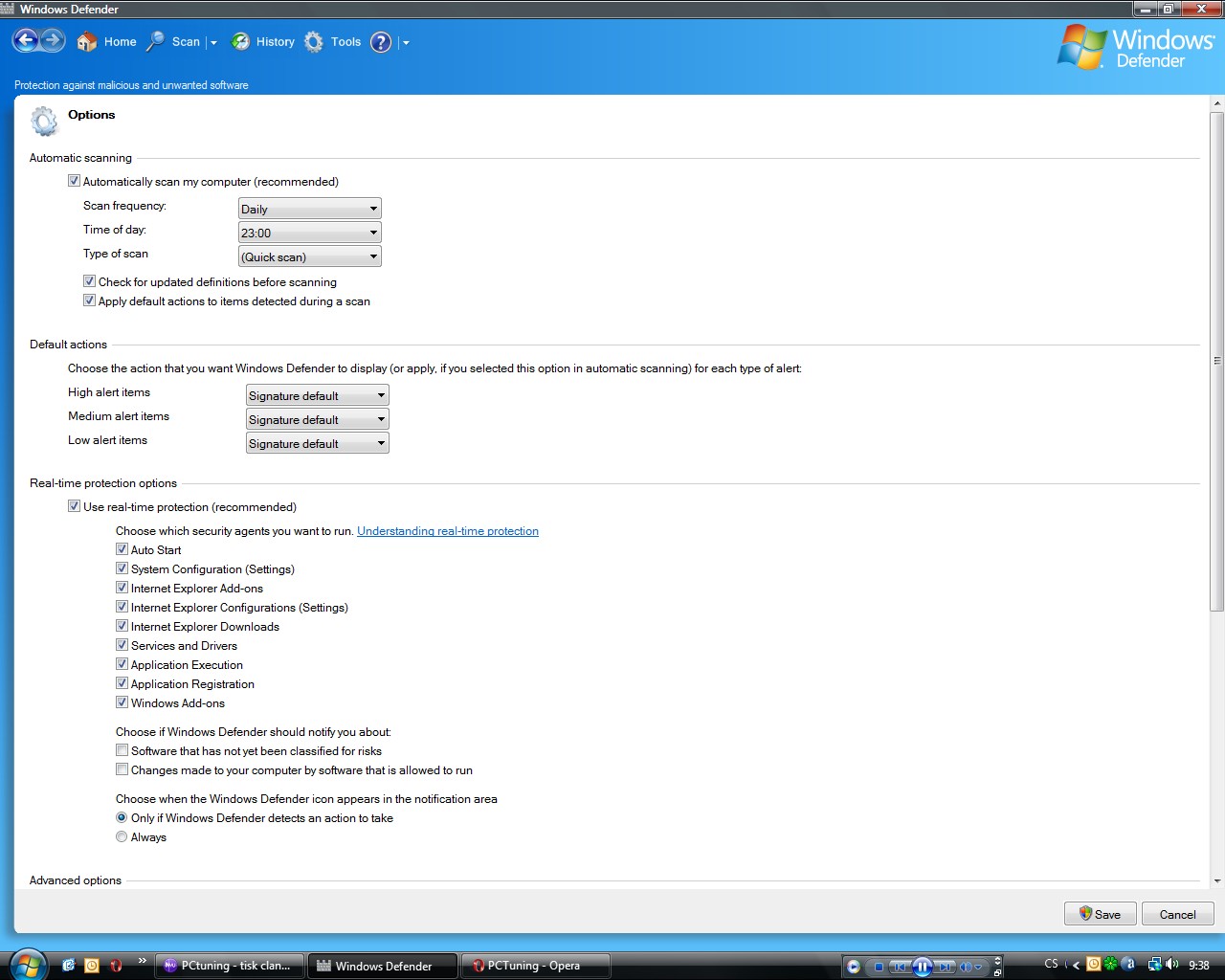Start a scan with the Scan magnifier
Viewport: 1225px width, 980px height.
tap(172, 42)
